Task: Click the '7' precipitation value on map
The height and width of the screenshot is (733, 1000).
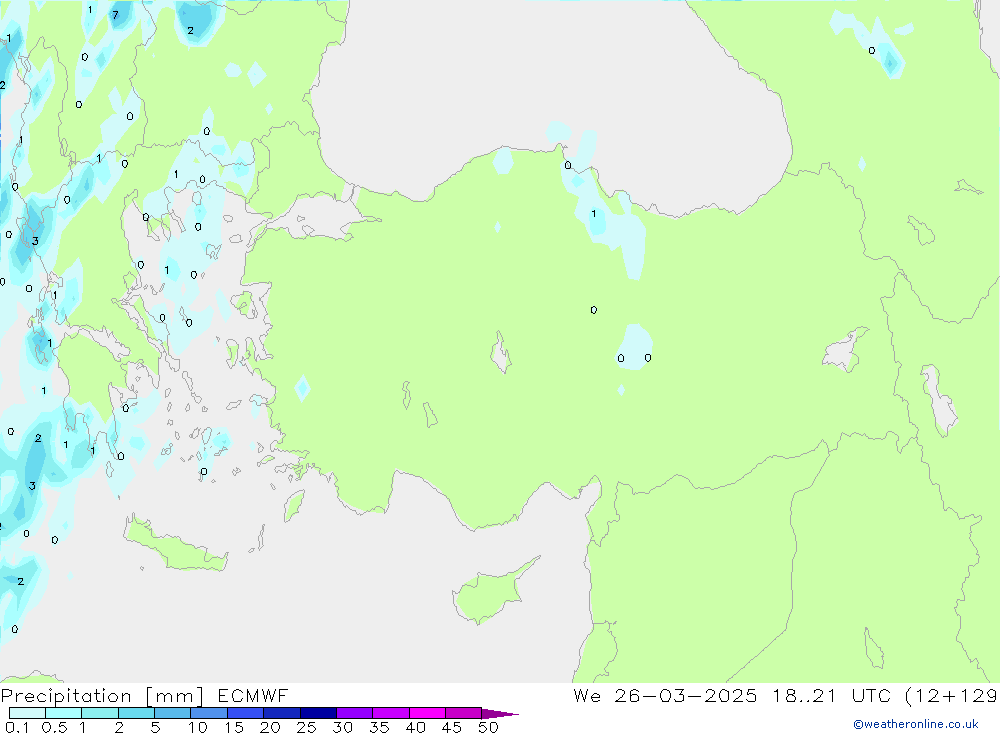Action: [x=115, y=15]
